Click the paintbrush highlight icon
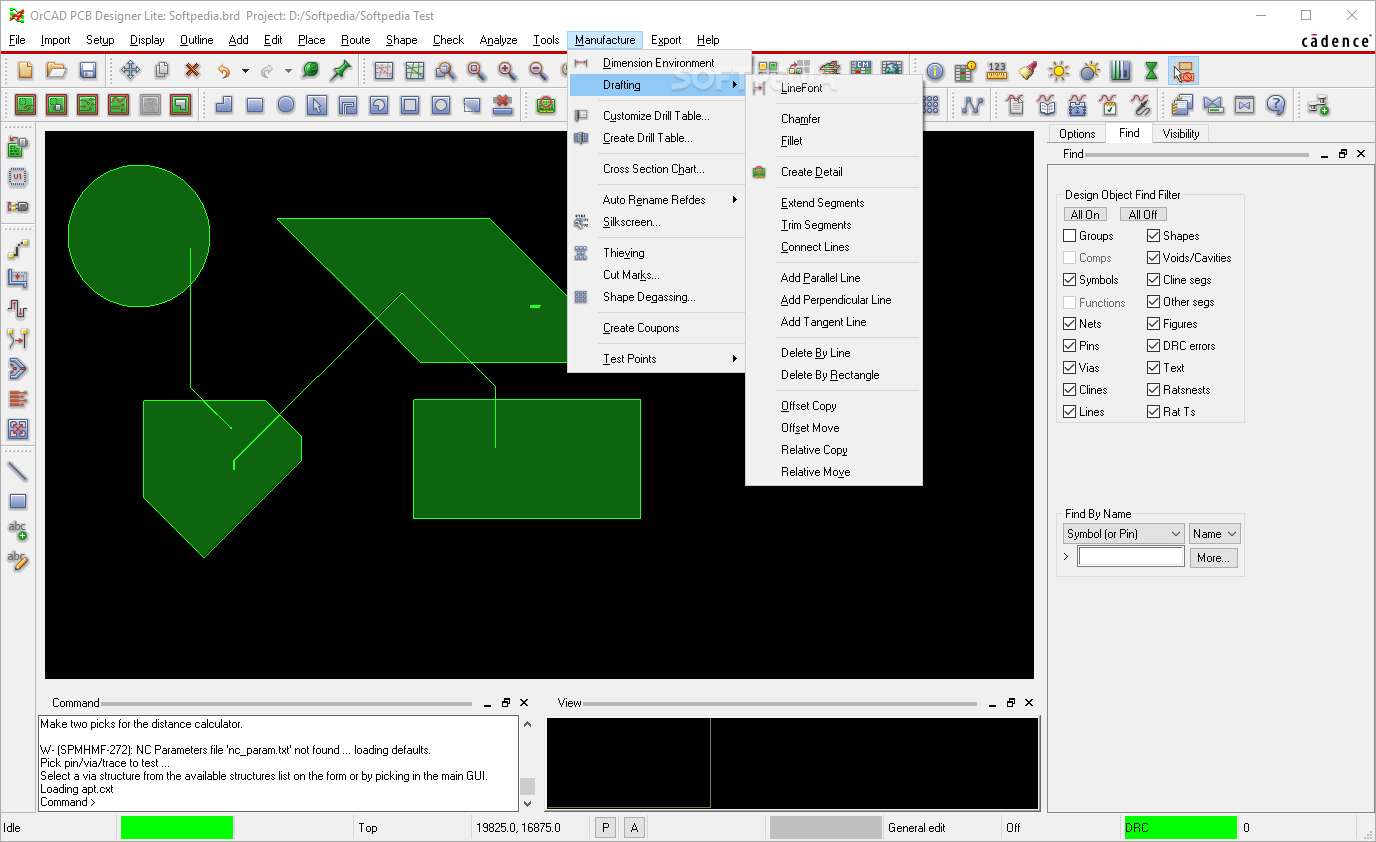Image resolution: width=1376 pixels, height=842 pixels. [1028, 71]
